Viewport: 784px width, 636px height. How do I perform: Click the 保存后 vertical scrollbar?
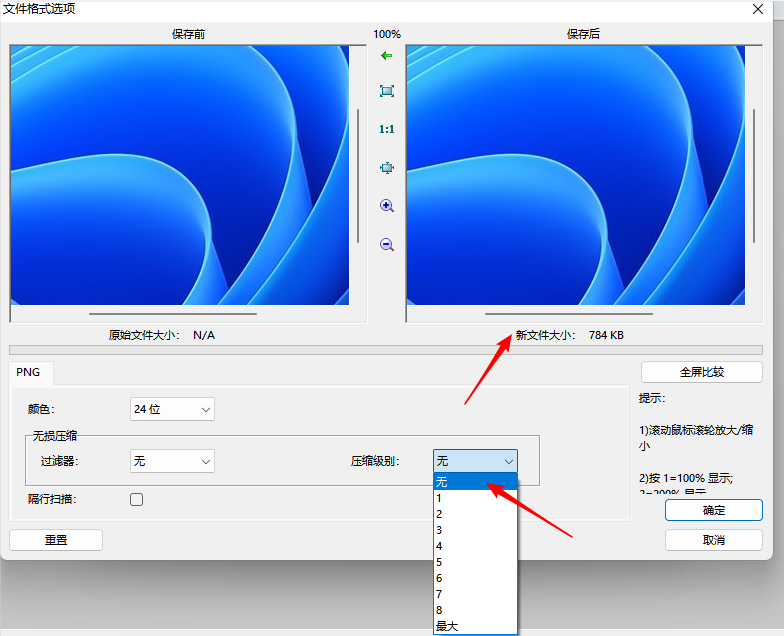click(x=754, y=176)
